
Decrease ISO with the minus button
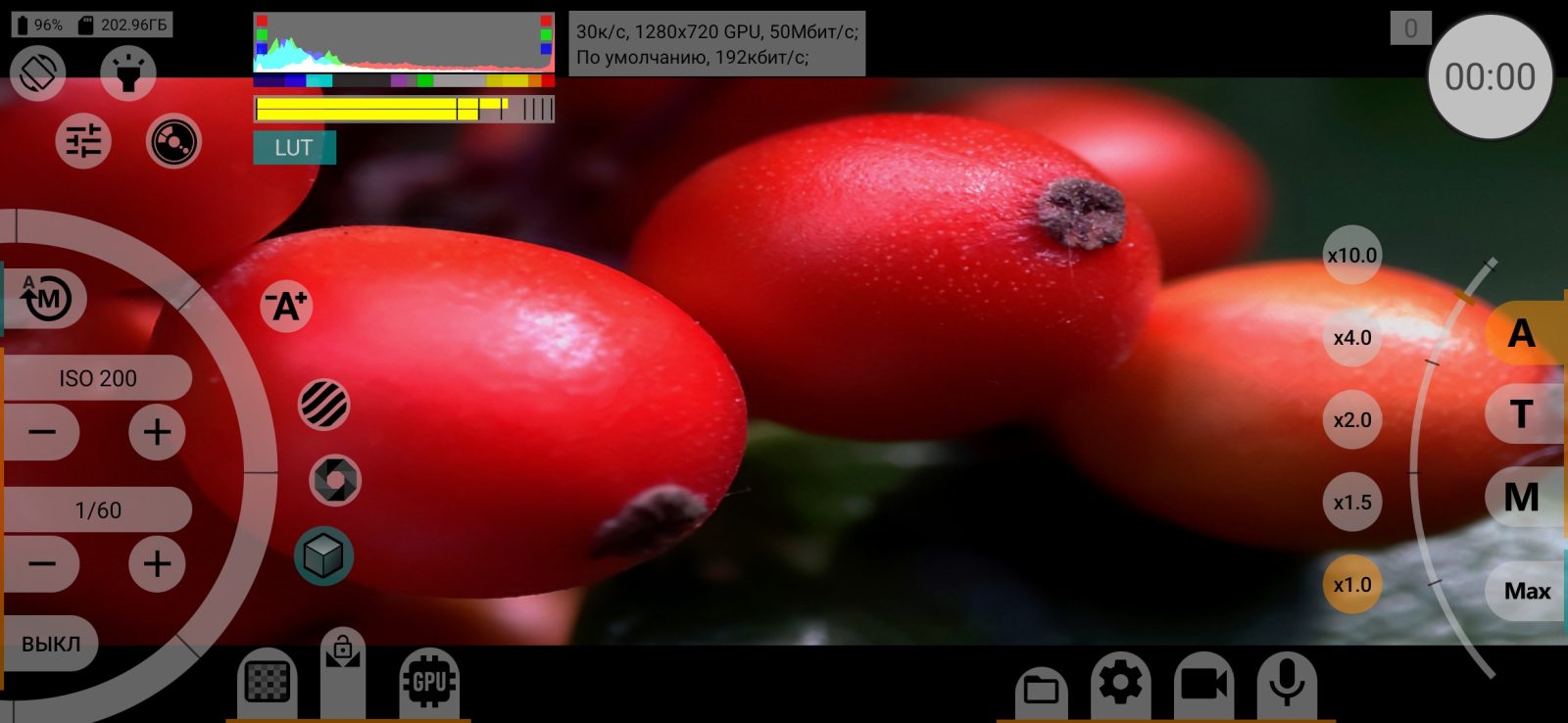[x=42, y=432]
